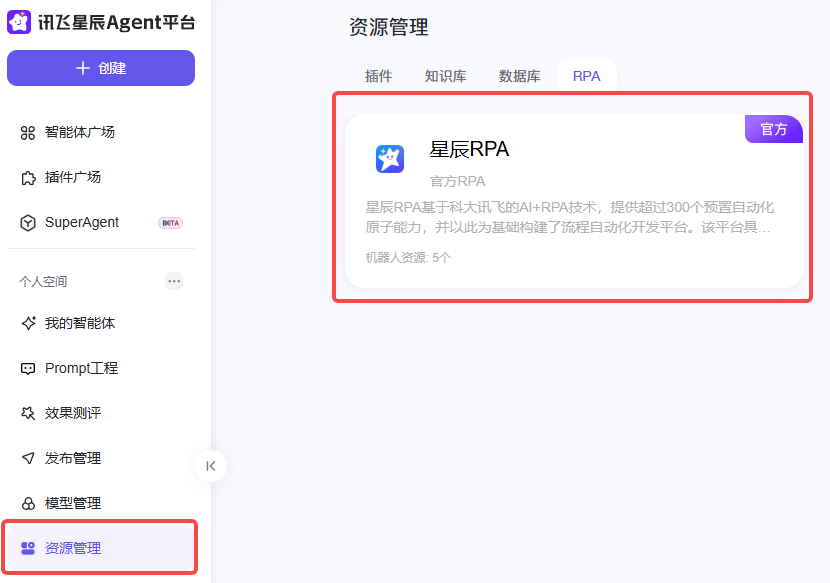Click the 智能体广场 sidebar icon
Viewport: 830px width, 583px height.
click(28, 132)
